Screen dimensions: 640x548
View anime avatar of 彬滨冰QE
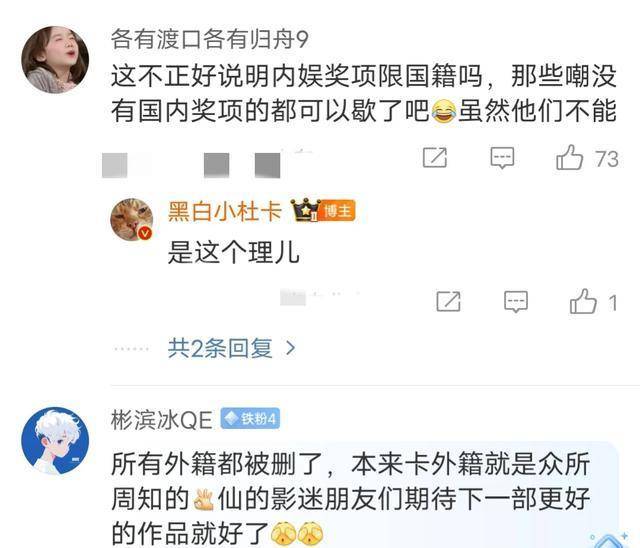(55, 441)
